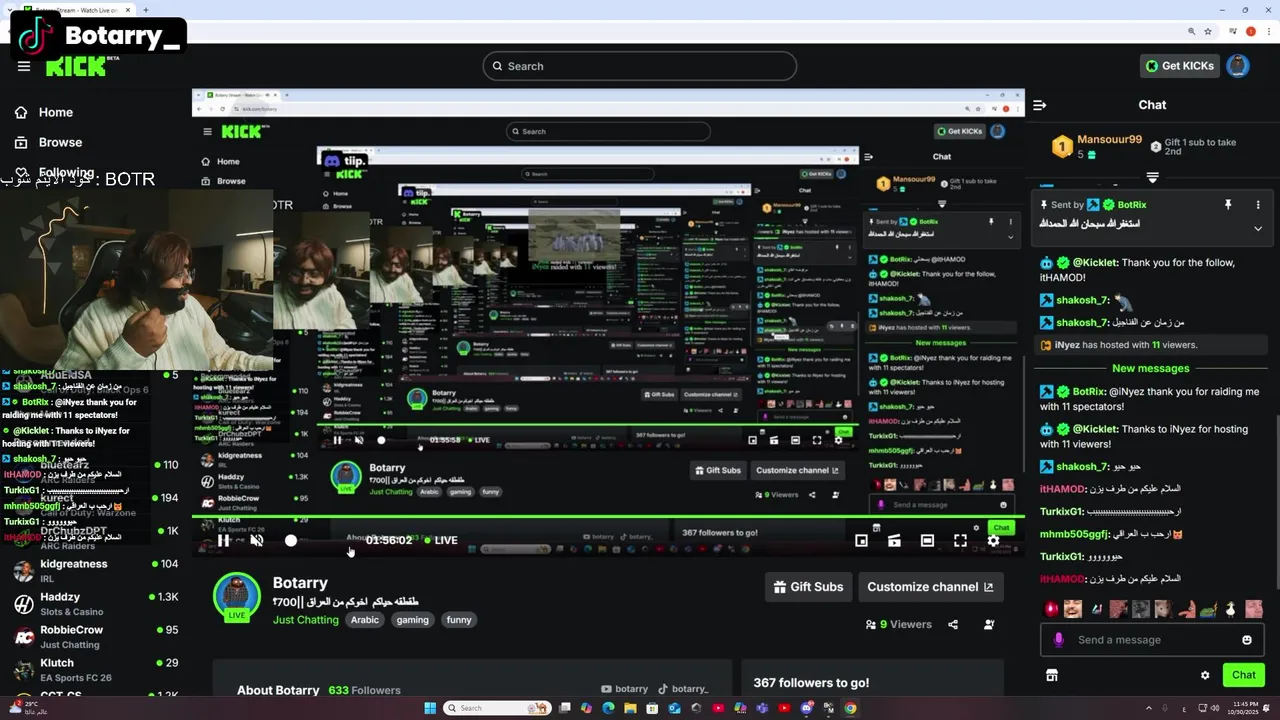The height and width of the screenshot is (720, 1280).
Task: Click the Get KICKs button
Action: point(1180,66)
